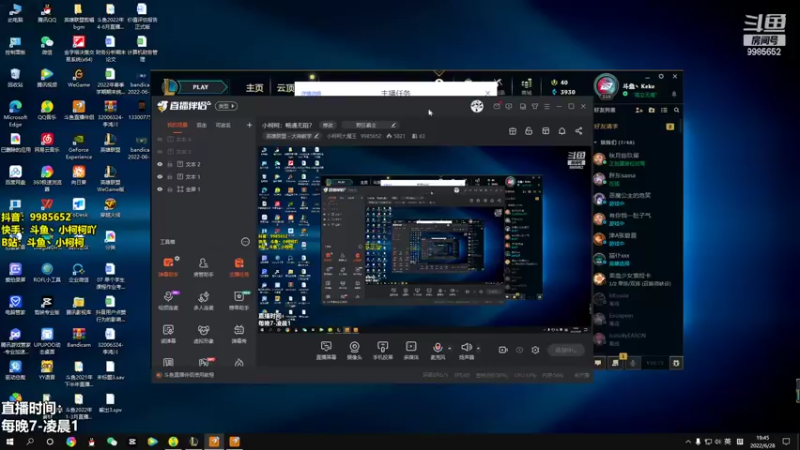Show hidden system tray icons chevron
This screenshot has height=450, width=800.
click(x=688, y=441)
